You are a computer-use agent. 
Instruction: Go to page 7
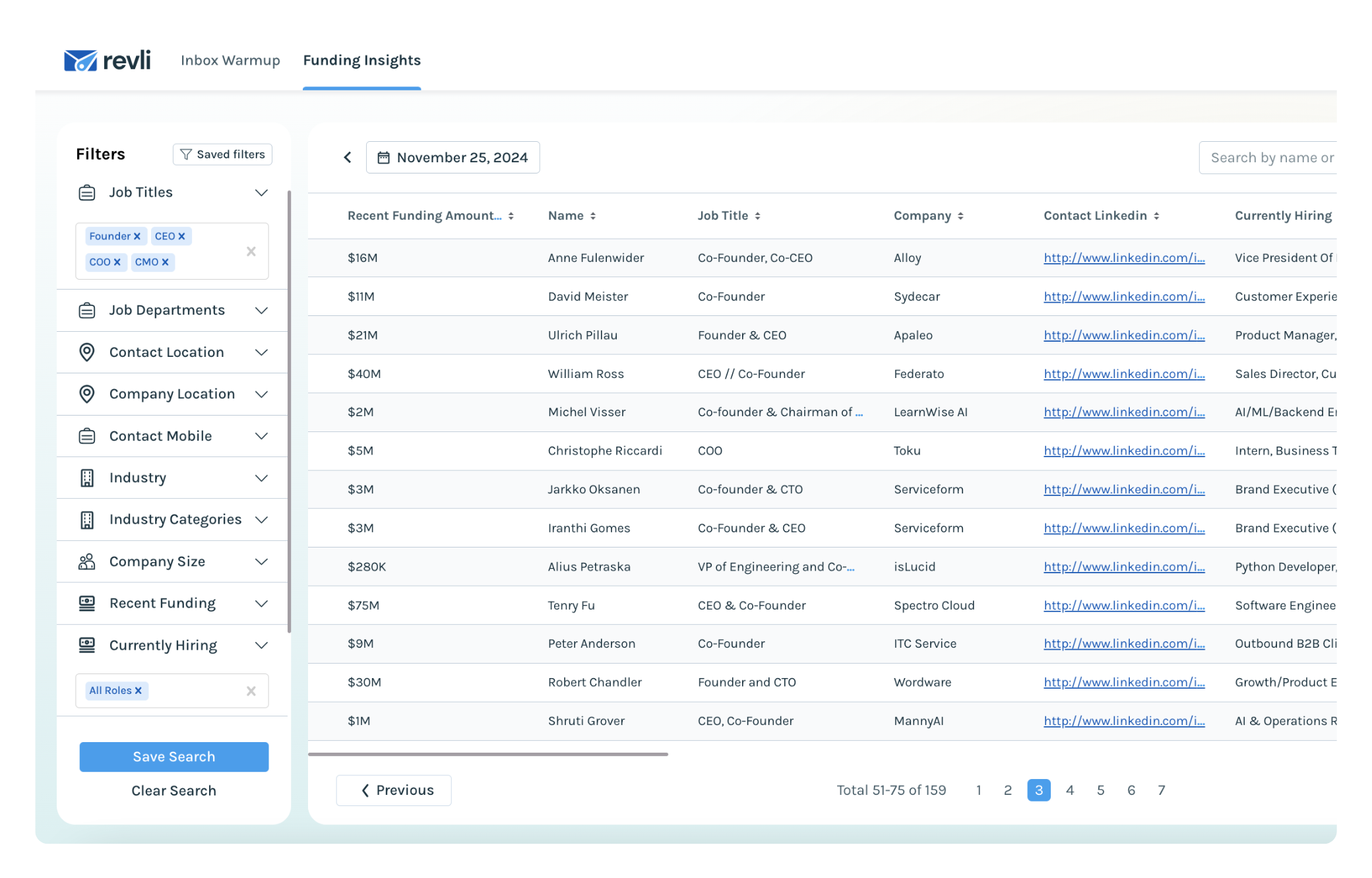(x=1162, y=790)
